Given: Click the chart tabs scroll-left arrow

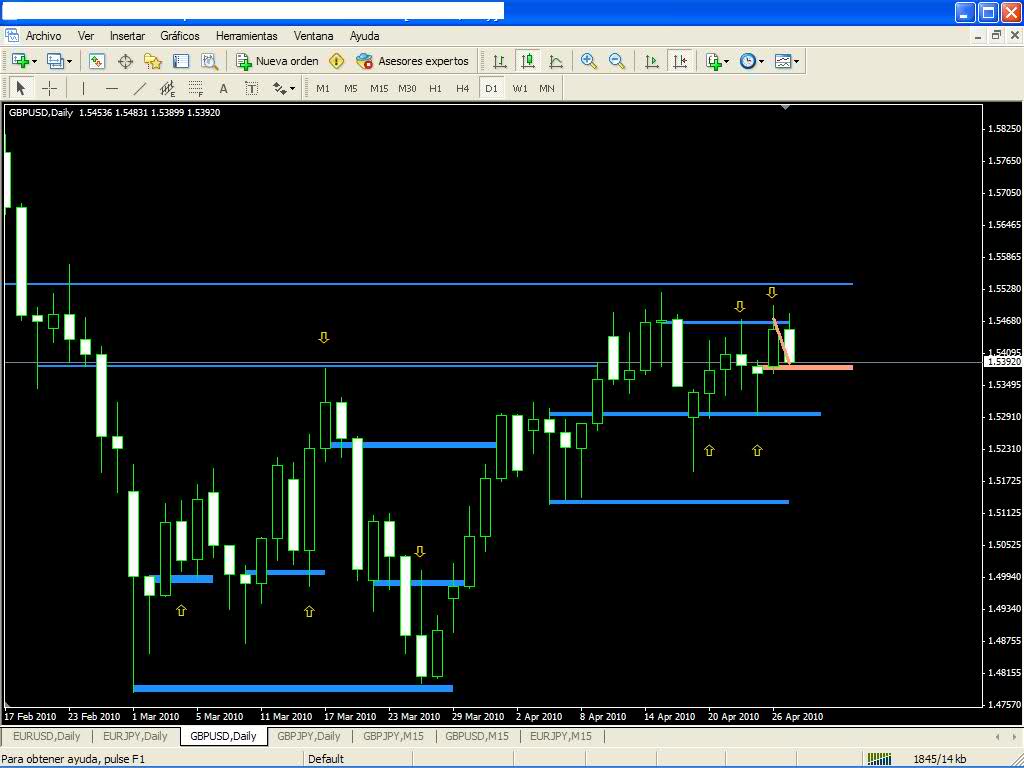Looking at the screenshot, I should (997, 737).
